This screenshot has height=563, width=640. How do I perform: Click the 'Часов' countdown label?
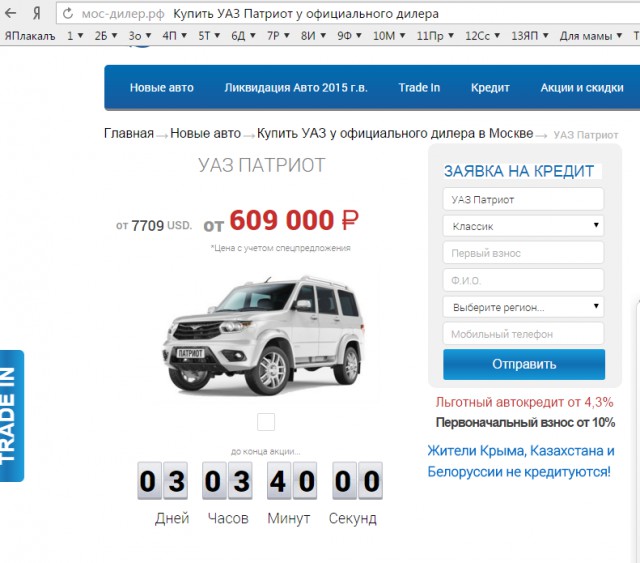tap(228, 518)
